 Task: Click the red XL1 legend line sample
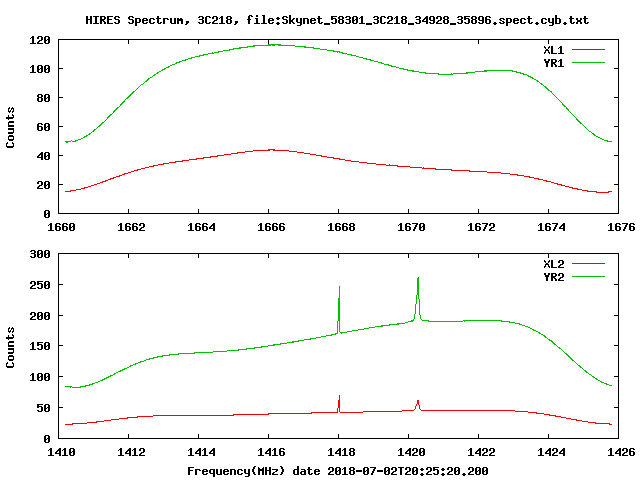tap(588, 50)
